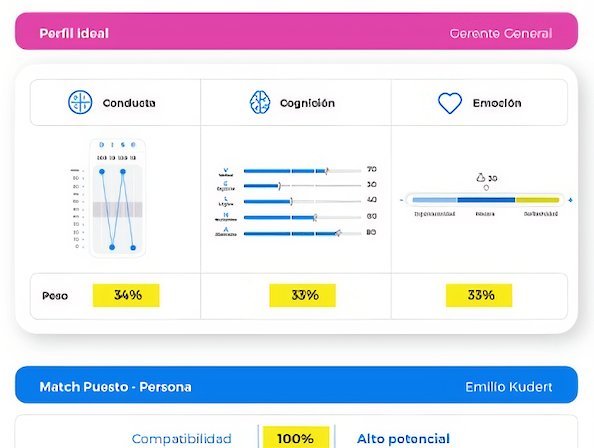Click the Perfil Ideal pink header
The image size is (594, 448).
click(297, 31)
